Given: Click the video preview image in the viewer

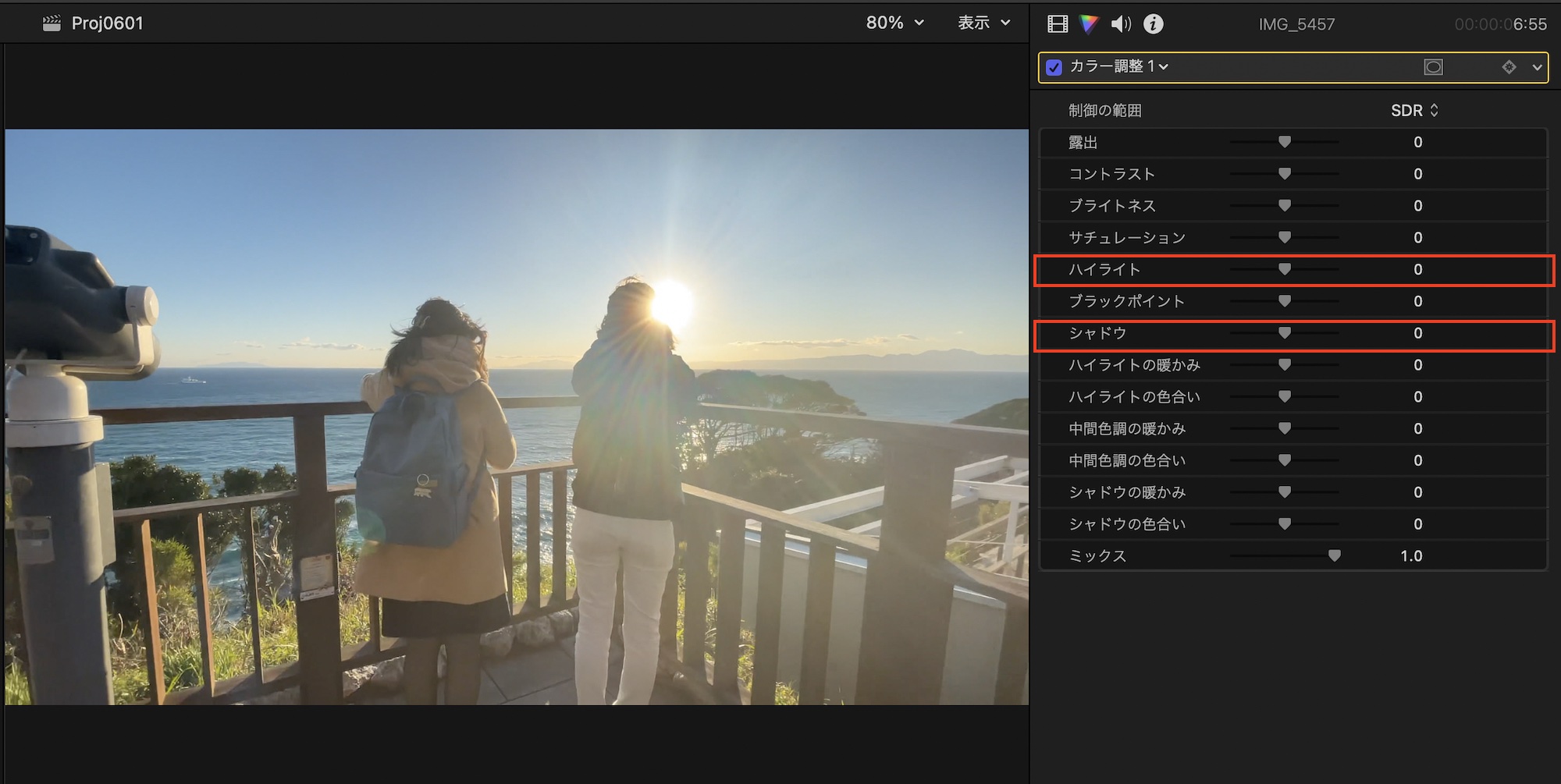Looking at the screenshot, I should point(517,417).
